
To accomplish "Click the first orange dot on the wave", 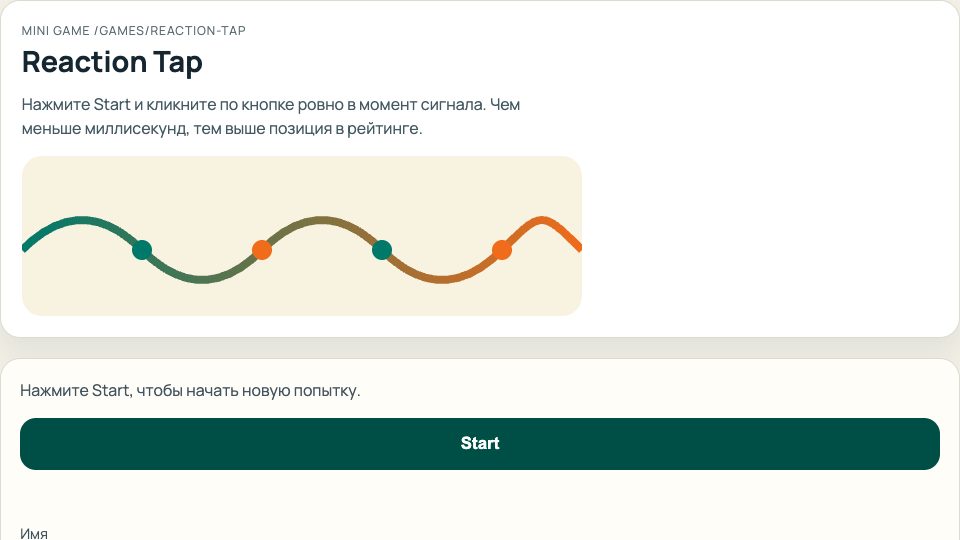I will point(262,250).
